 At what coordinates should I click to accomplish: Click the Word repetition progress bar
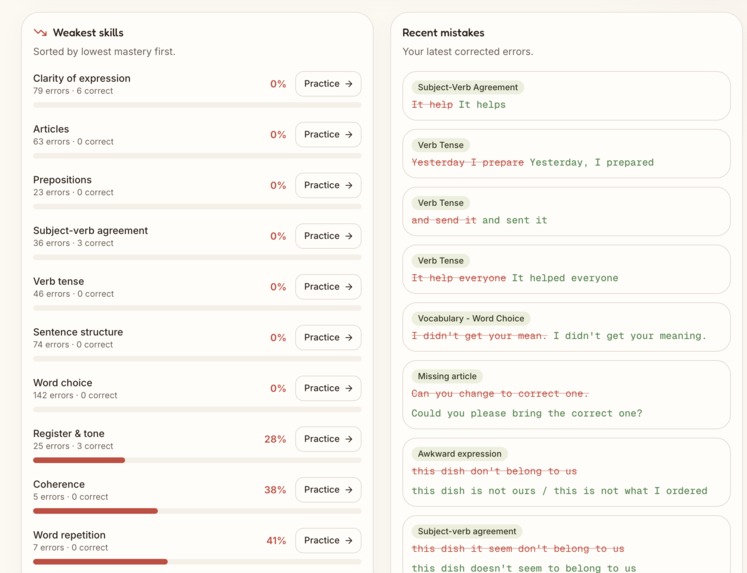tap(197, 562)
